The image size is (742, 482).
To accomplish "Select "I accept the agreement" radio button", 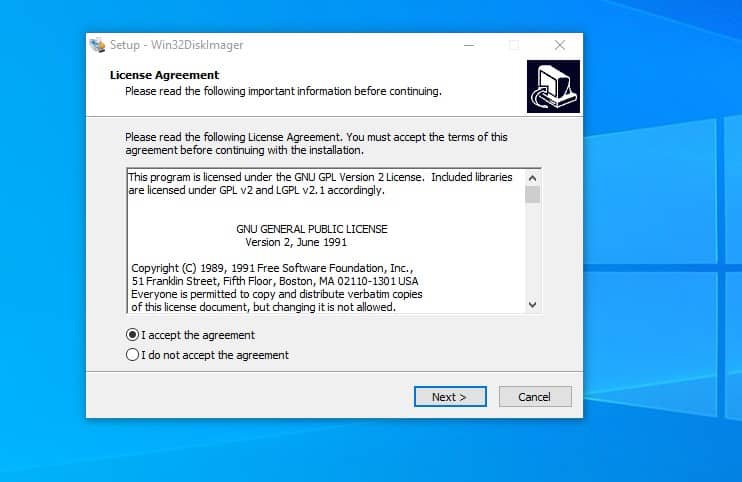I will (x=133, y=335).
